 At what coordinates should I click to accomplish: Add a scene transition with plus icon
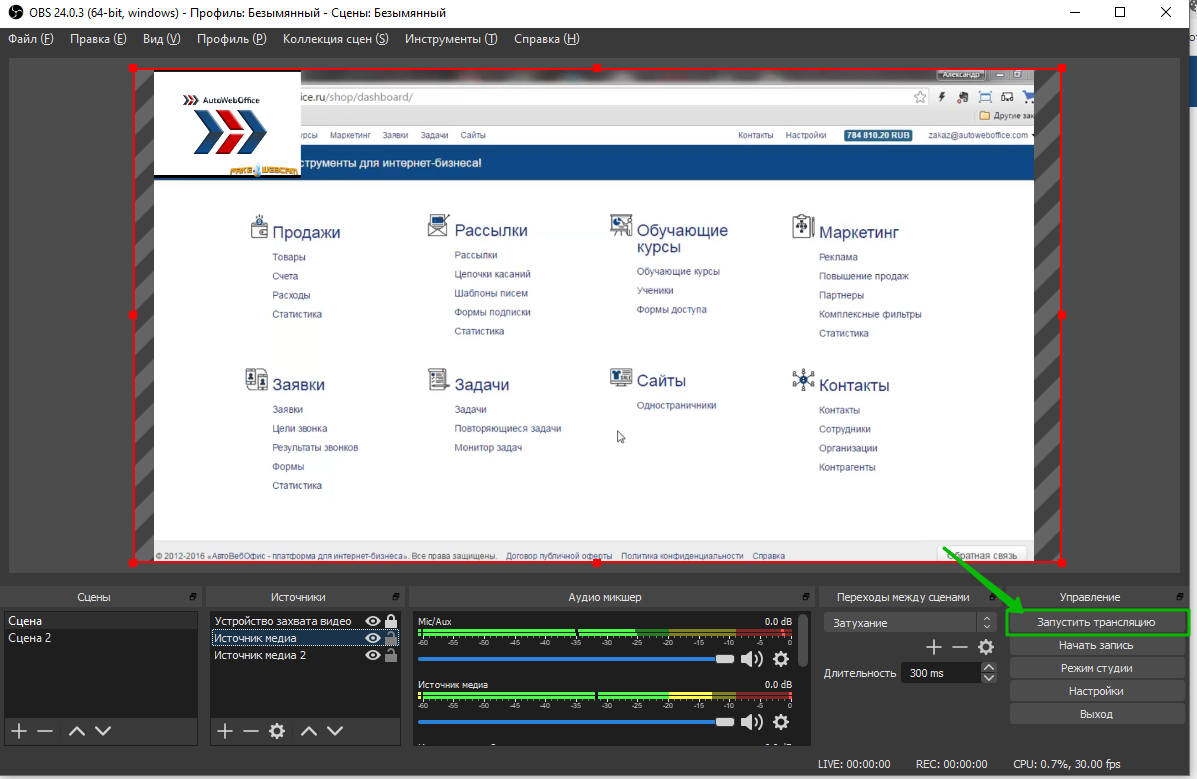[x=934, y=647]
